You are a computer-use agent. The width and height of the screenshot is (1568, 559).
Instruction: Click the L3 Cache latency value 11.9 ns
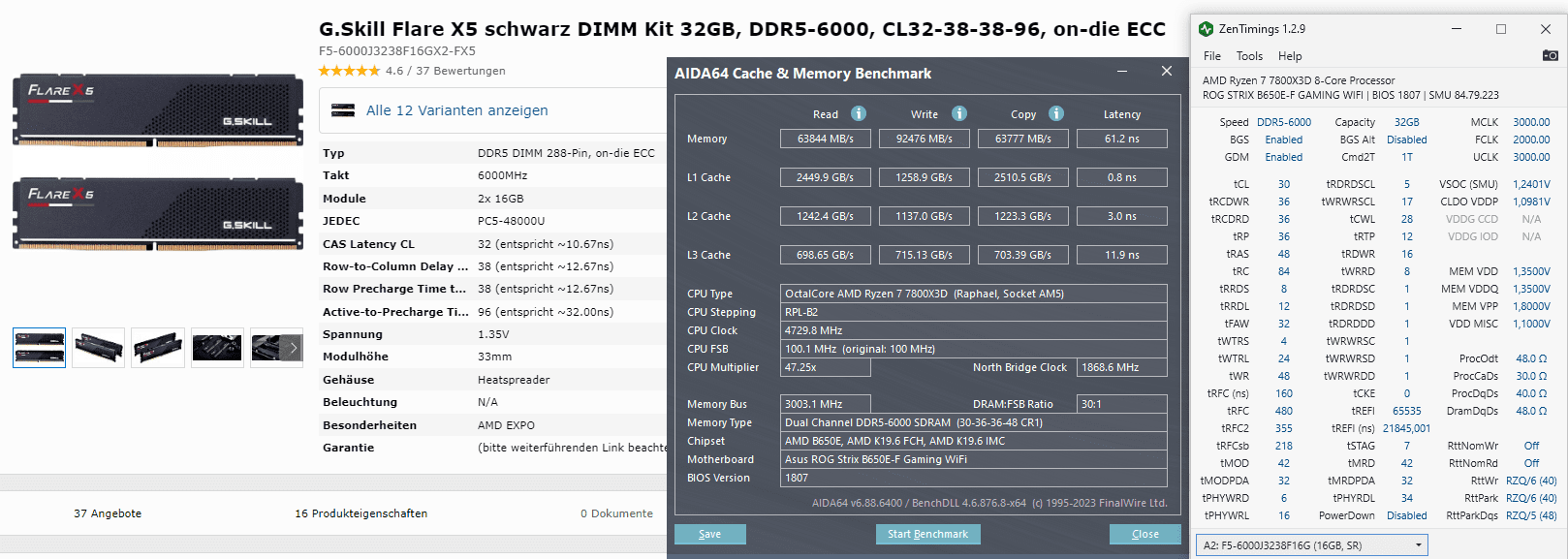(x=1122, y=255)
